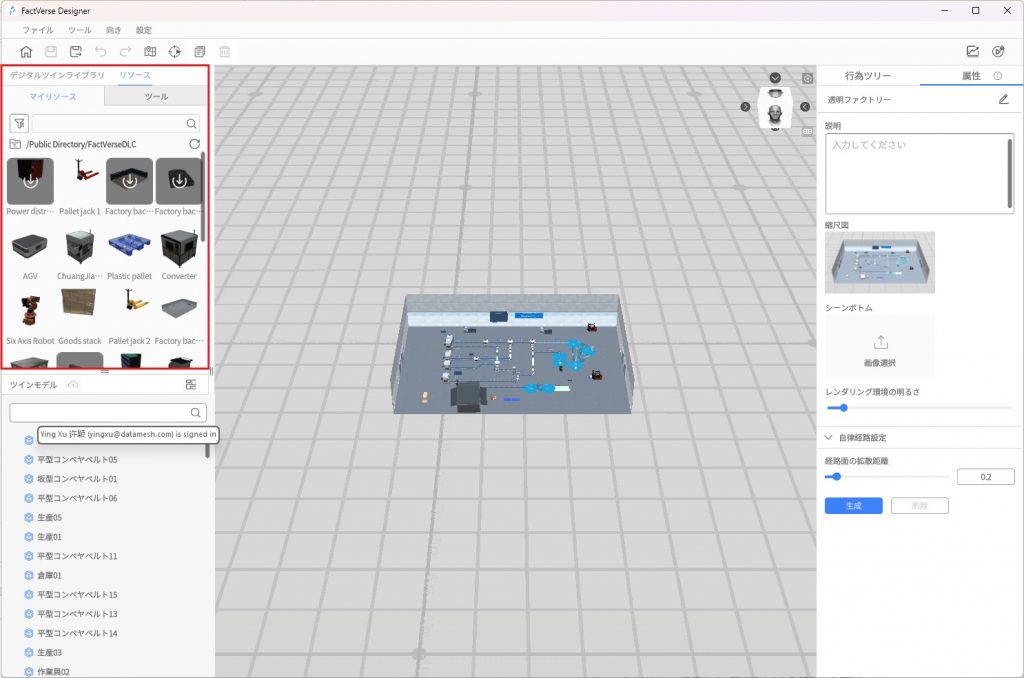Click the play preview icon at top right
1024x678 pixels.
997,51
